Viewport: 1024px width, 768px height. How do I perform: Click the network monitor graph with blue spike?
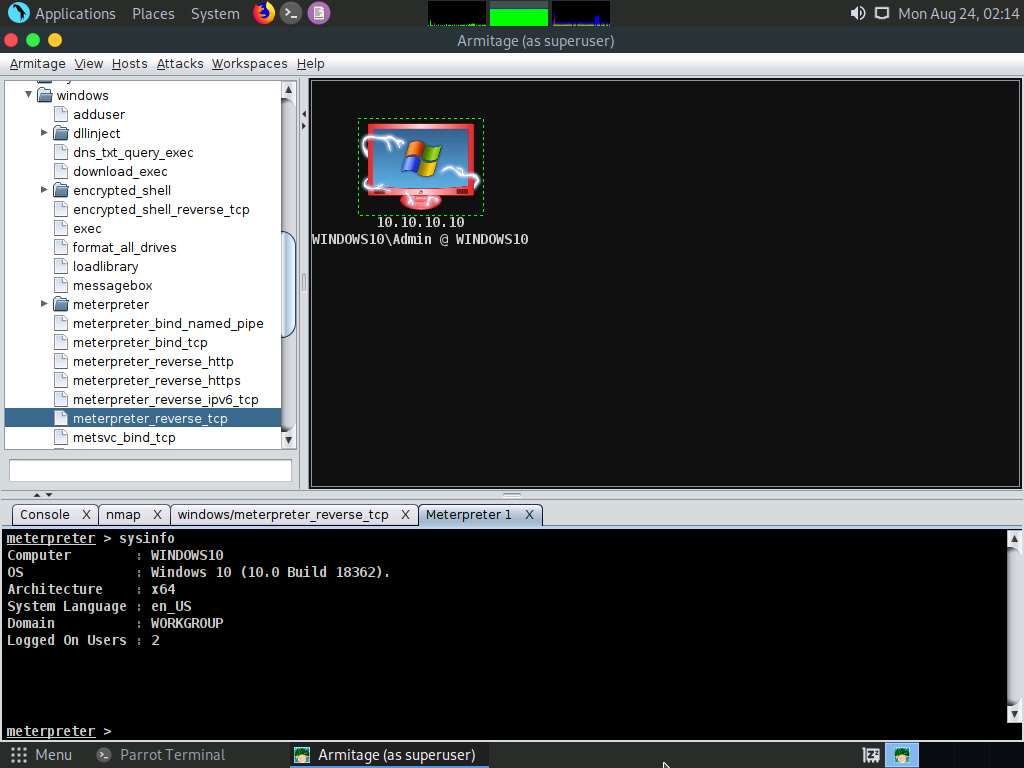click(581, 13)
